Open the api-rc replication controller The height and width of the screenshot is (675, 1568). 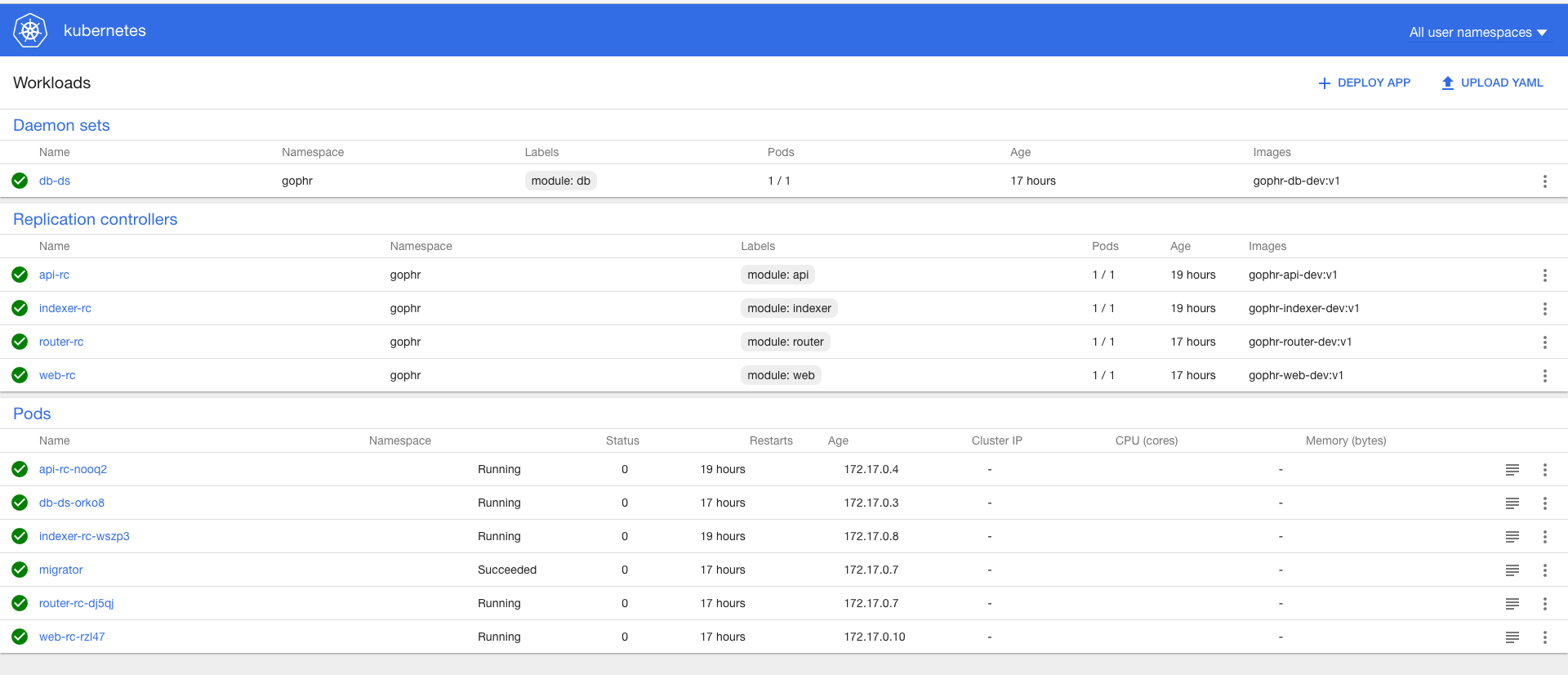(x=54, y=275)
